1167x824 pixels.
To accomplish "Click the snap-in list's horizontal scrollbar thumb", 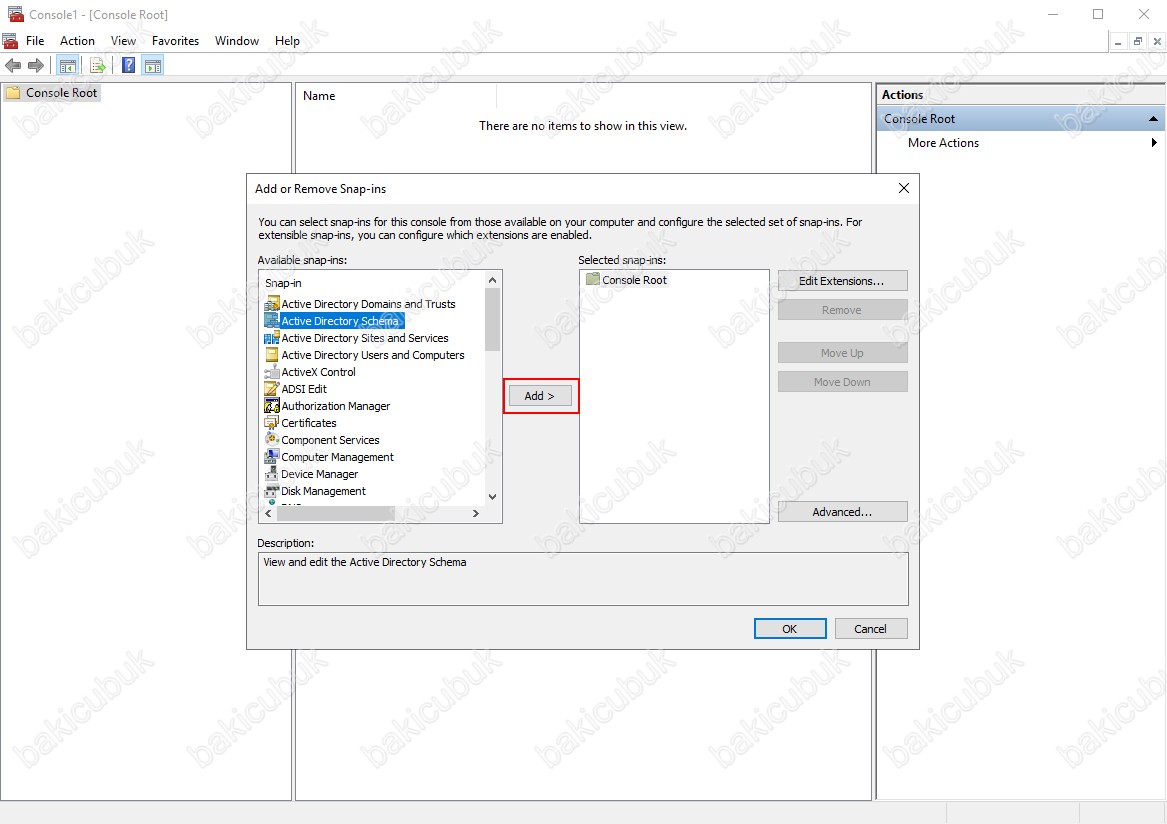I will click(x=336, y=514).
